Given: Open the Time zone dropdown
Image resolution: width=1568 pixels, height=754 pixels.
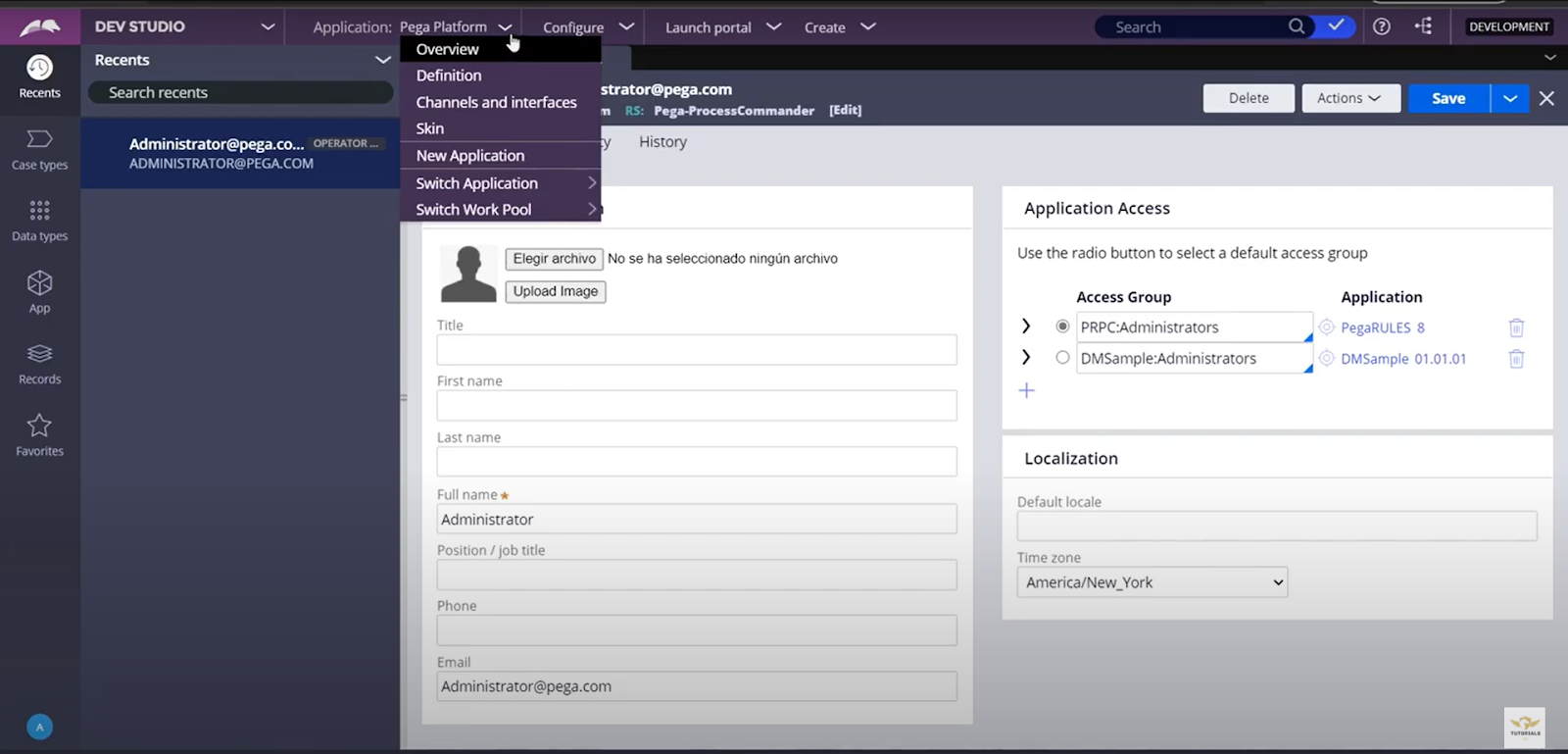Looking at the screenshot, I should pyautogui.click(x=1152, y=582).
